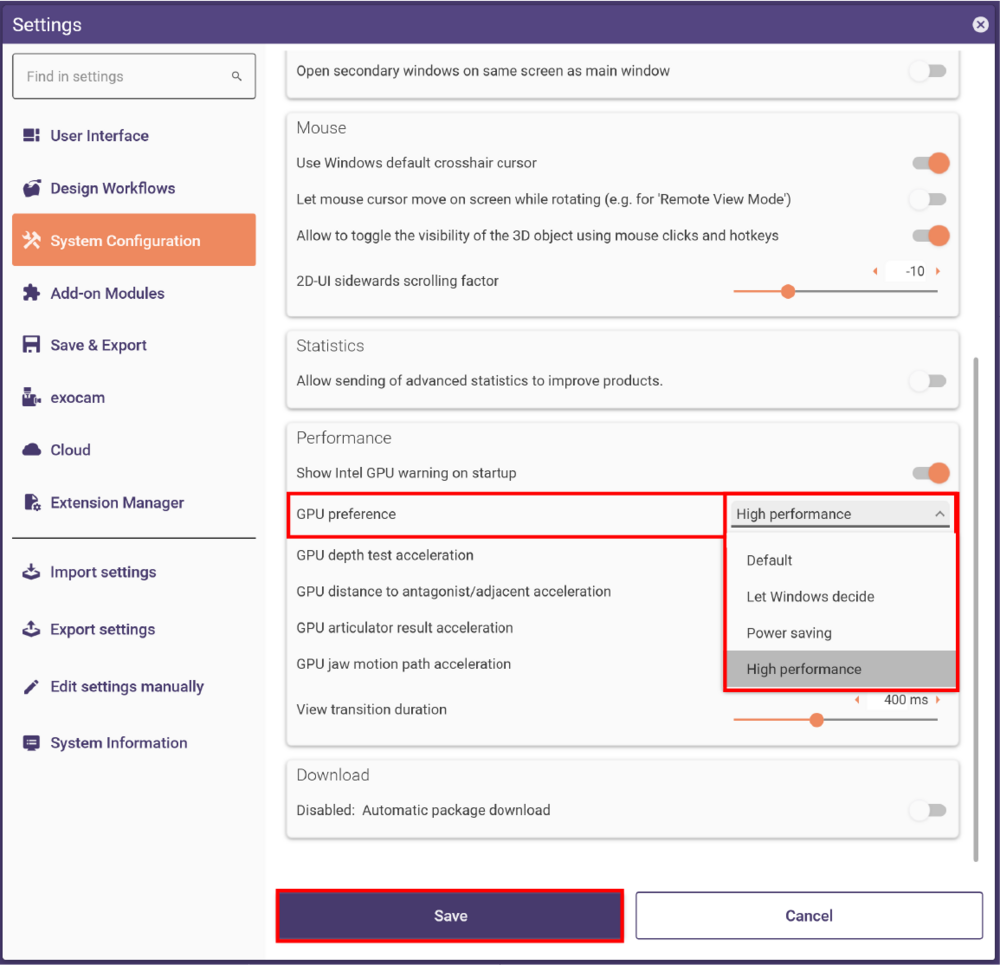Click the Find in settings search field
This screenshot has height=965, width=1000.
point(134,77)
